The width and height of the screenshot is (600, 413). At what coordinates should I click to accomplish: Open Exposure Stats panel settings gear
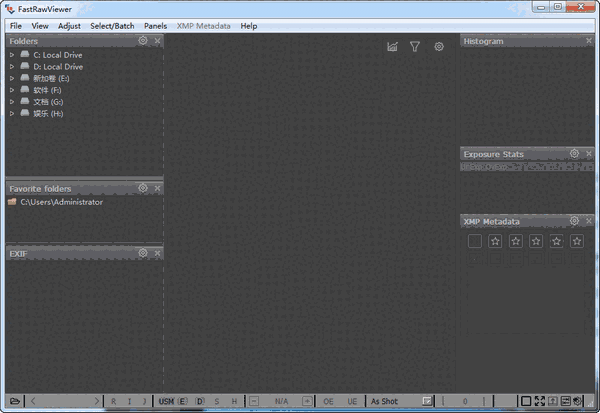[574, 154]
